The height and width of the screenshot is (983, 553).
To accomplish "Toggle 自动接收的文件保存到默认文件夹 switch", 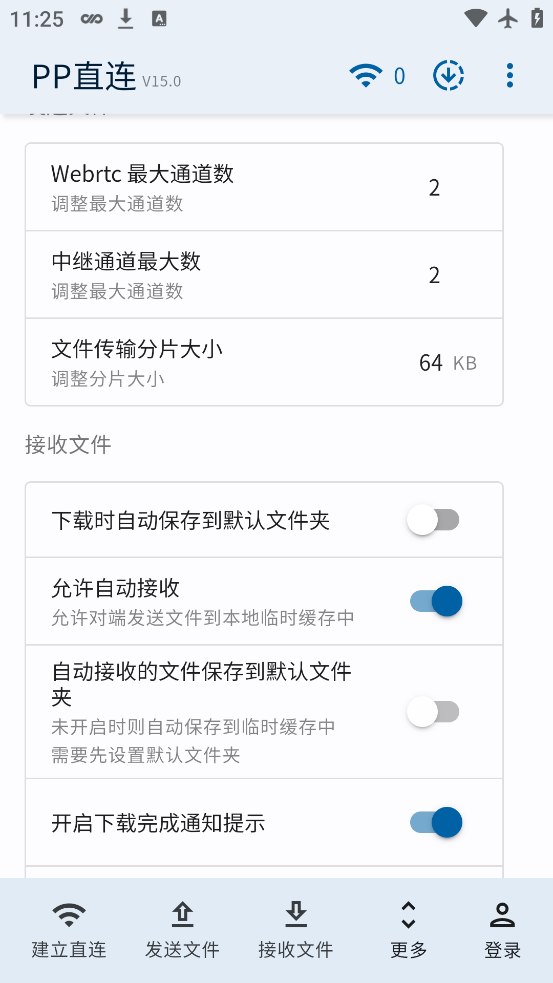I will click(433, 712).
